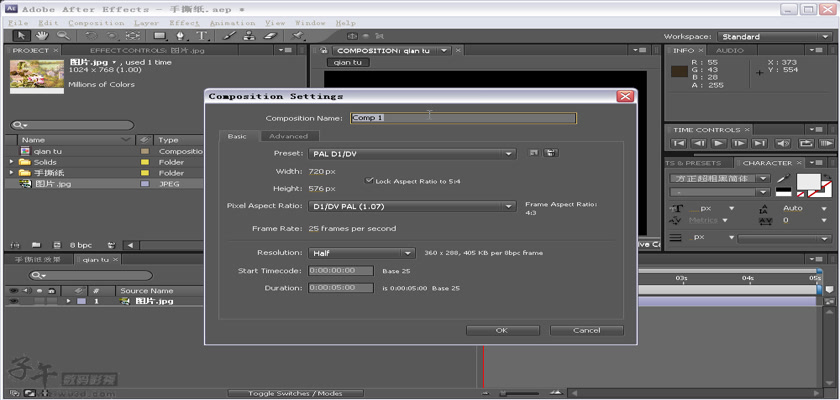This screenshot has height=400, width=840.
Task: Toggle lock switch for 图片.jpg layer
Action: click(51, 301)
